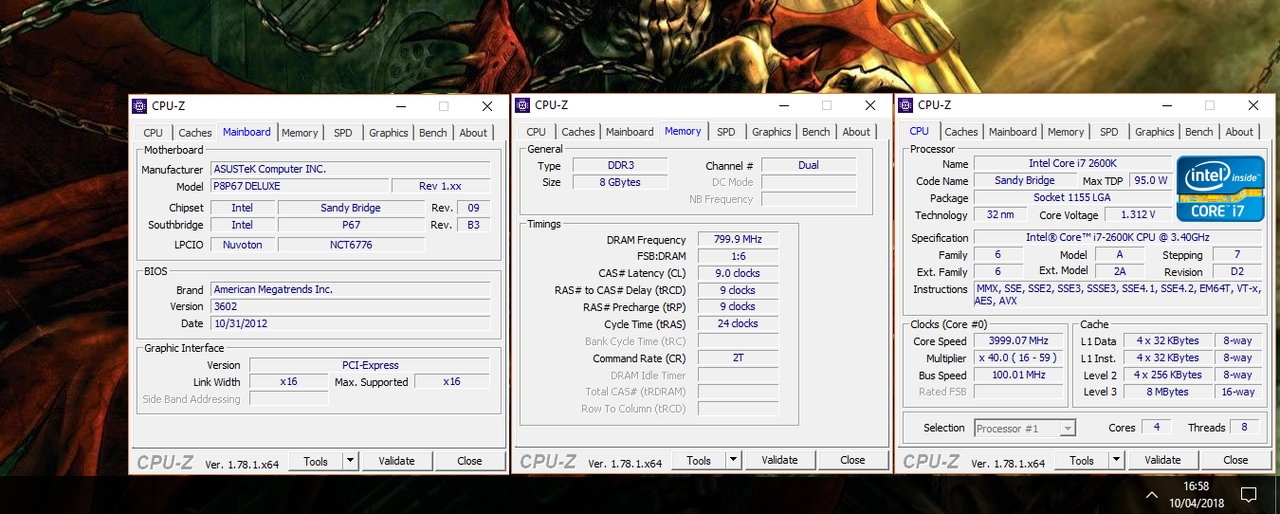Click the BIOS version 3602 field
This screenshot has height=514, width=1280.
click(350, 306)
